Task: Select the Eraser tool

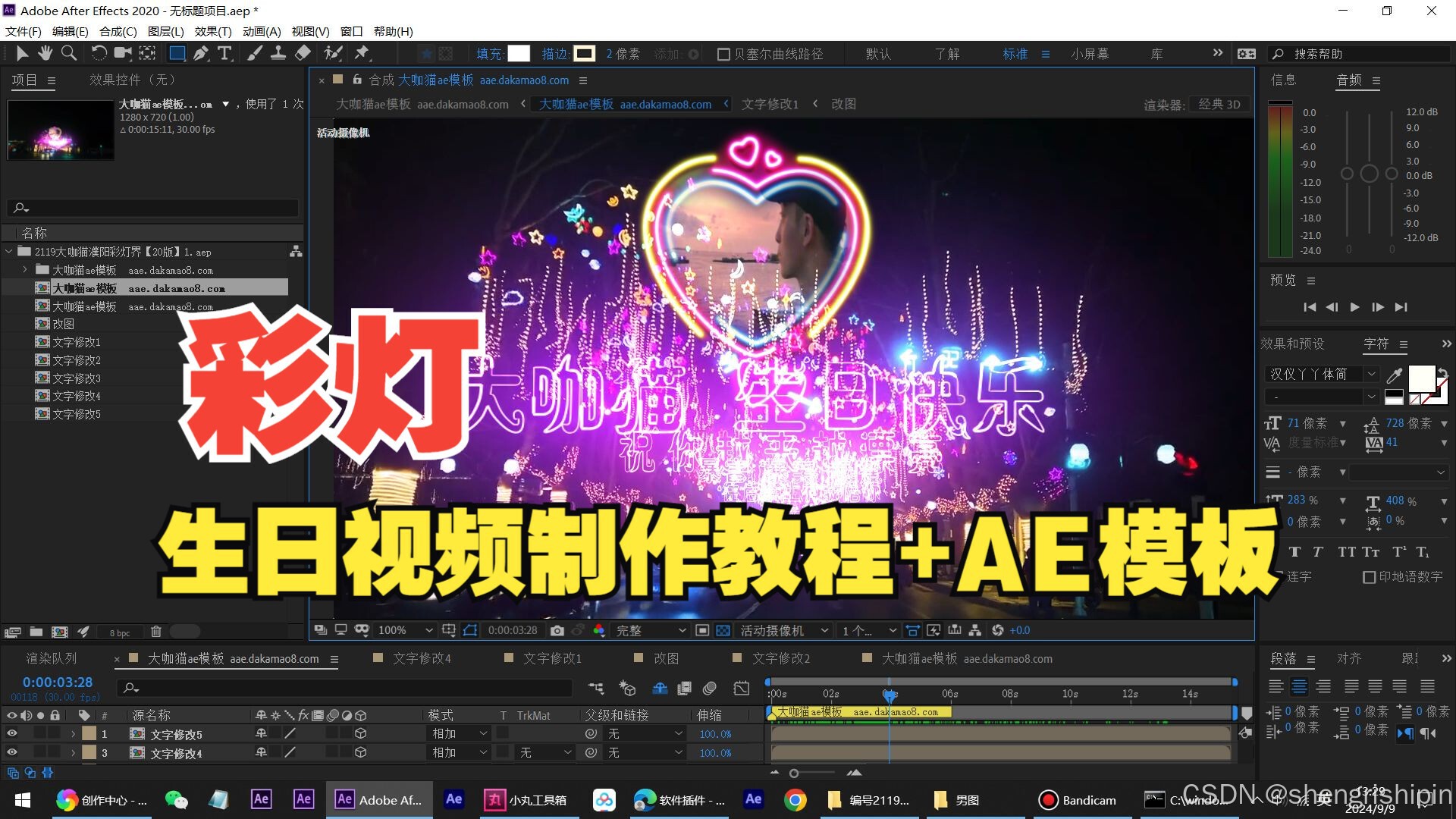Action: click(x=303, y=53)
